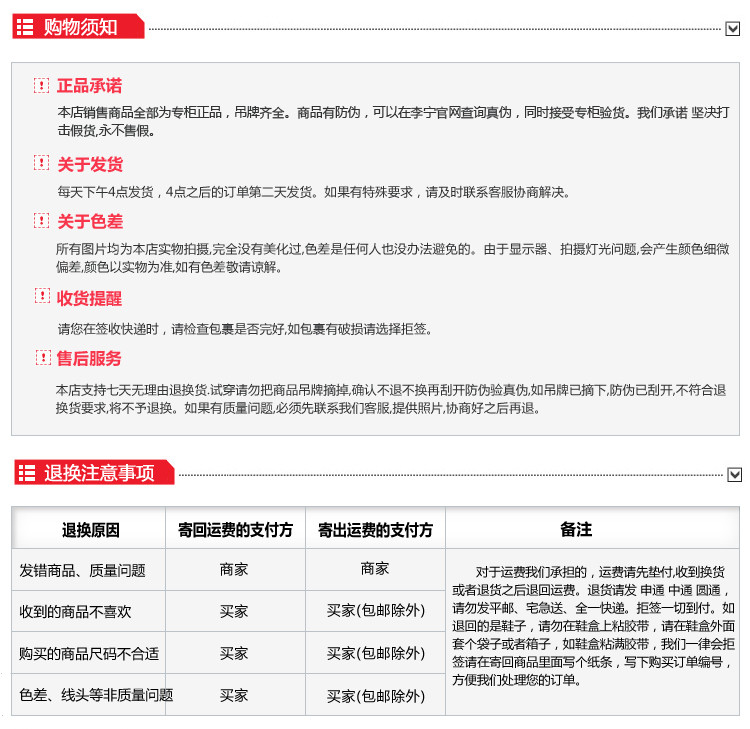Click 买家(包邮除外) in the 色差、线头 row
The width and height of the screenshot is (750, 729).
[x=376, y=696]
